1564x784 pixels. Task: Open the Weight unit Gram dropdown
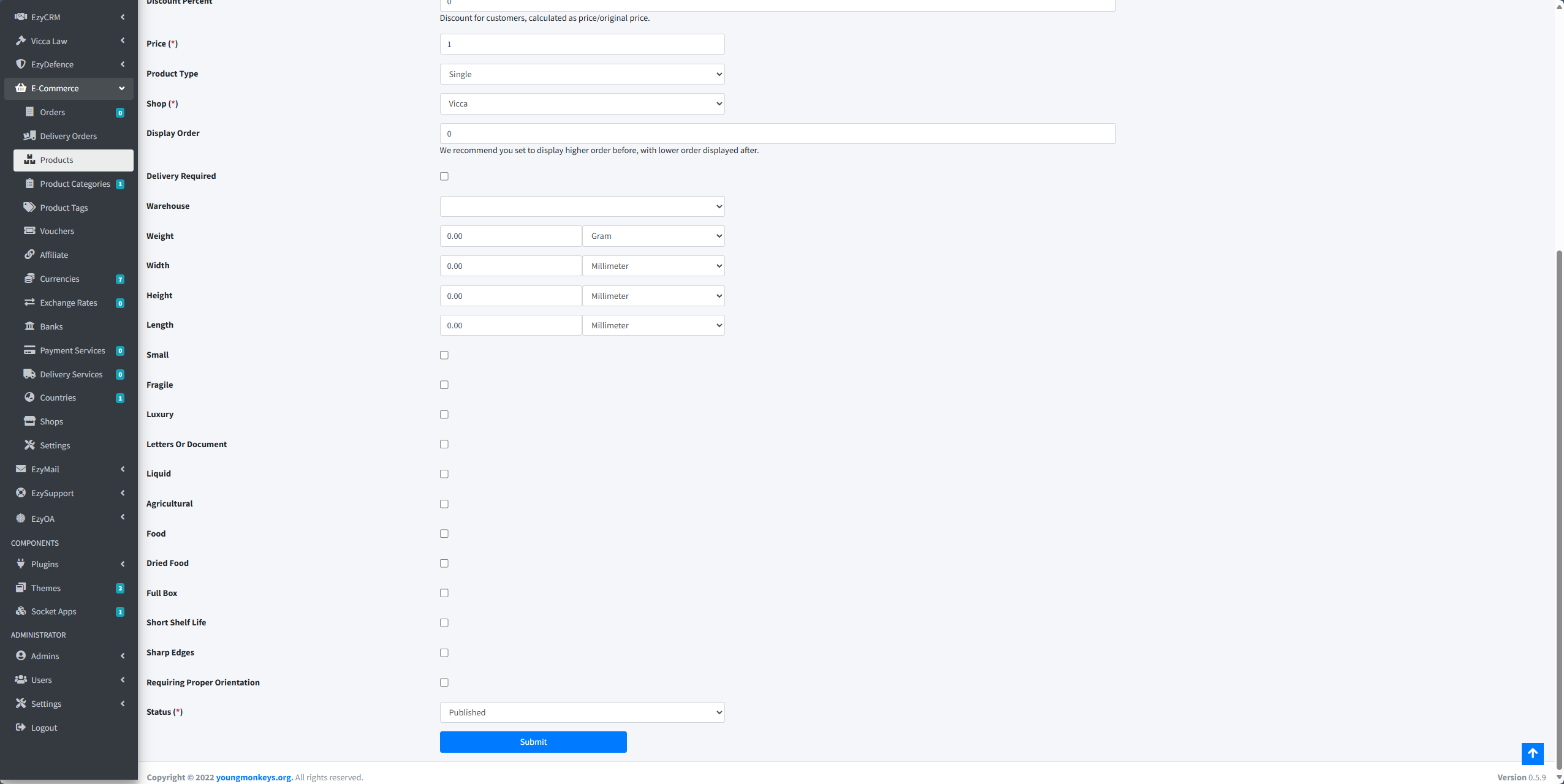point(653,236)
